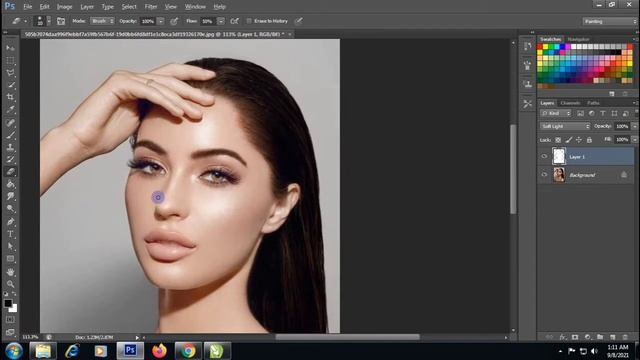640x360 pixels.
Task: Select the Clone Stamp tool
Action: tap(10, 147)
